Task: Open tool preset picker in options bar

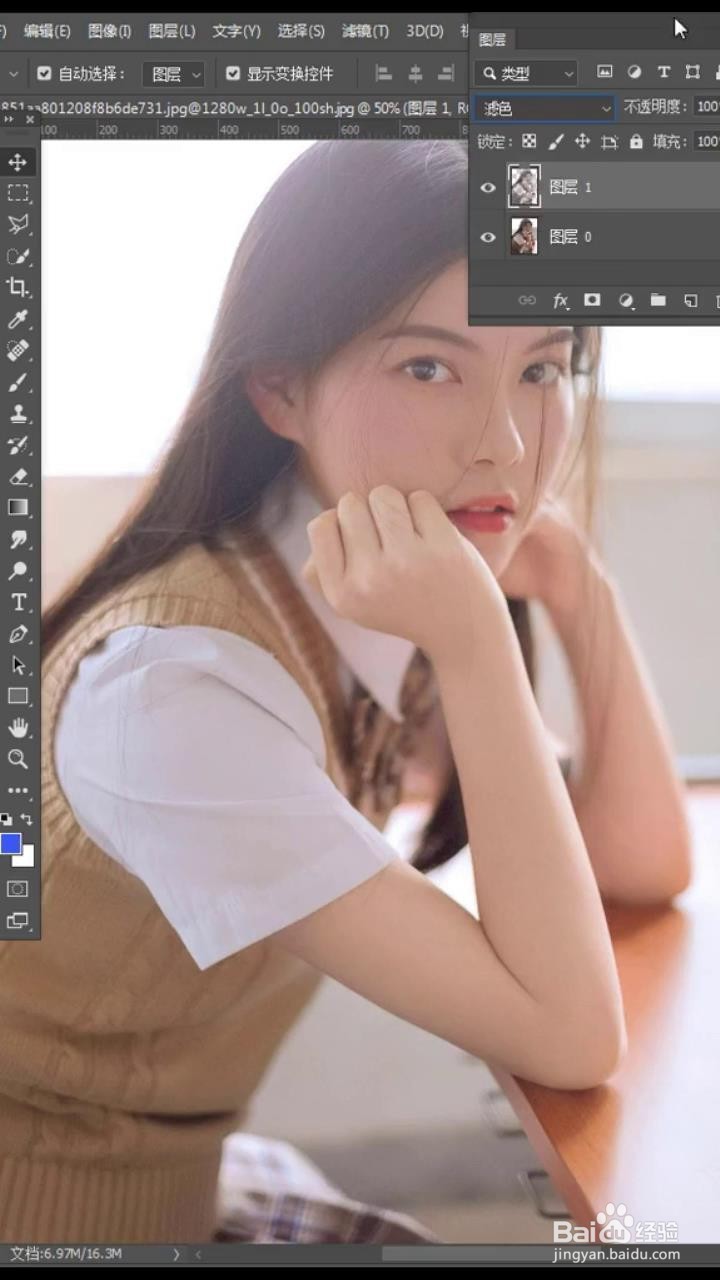Action: pos(13,74)
